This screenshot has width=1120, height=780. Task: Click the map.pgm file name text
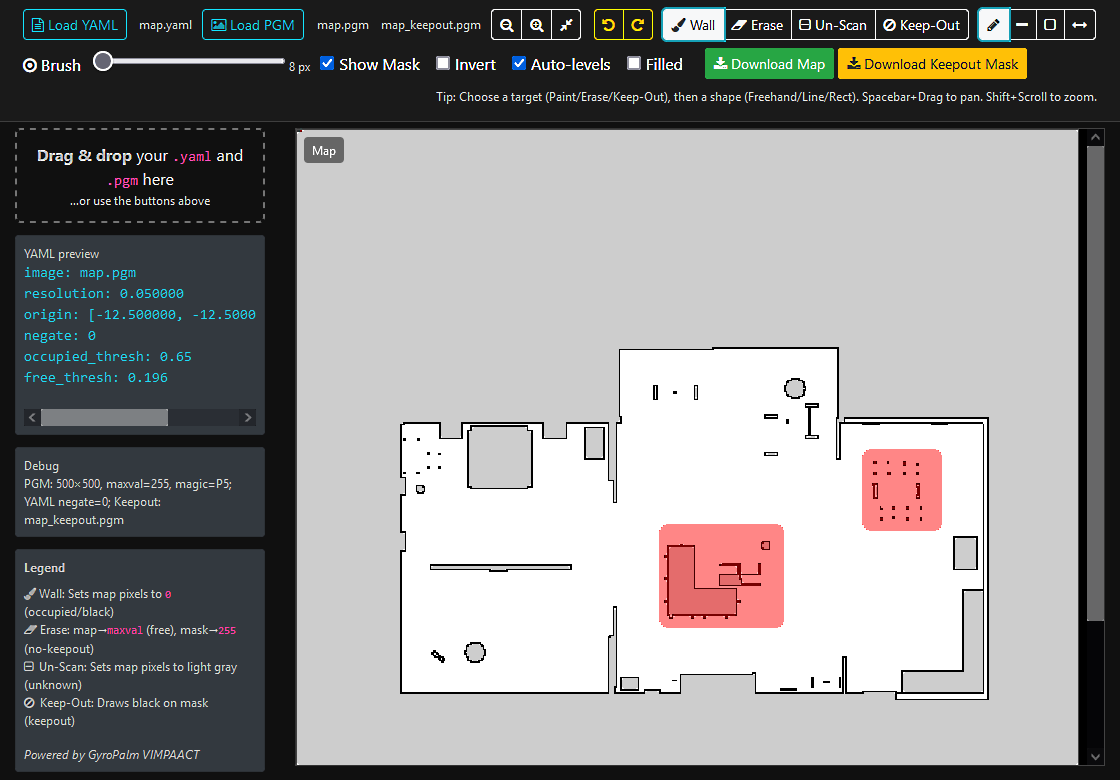click(343, 25)
